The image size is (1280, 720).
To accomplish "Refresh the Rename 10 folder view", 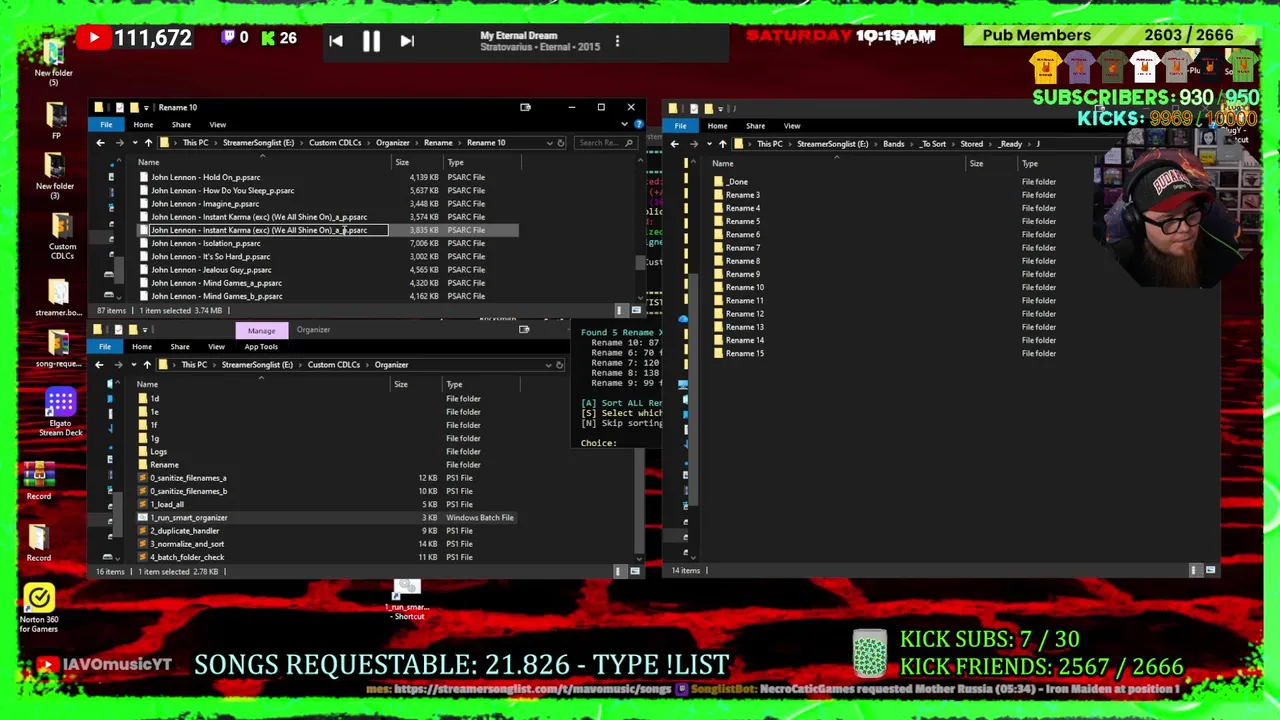I will coord(561,143).
